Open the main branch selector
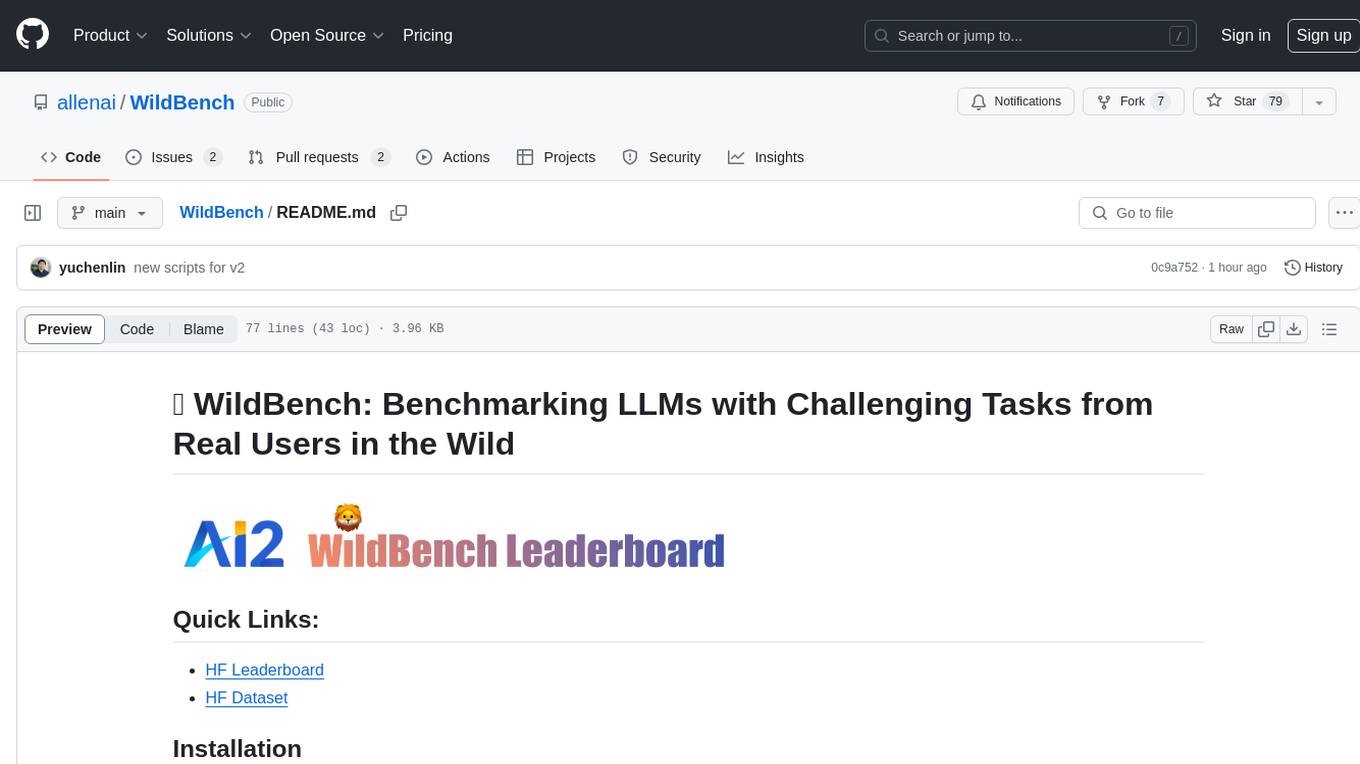This screenshot has width=1360, height=764. point(109,213)
